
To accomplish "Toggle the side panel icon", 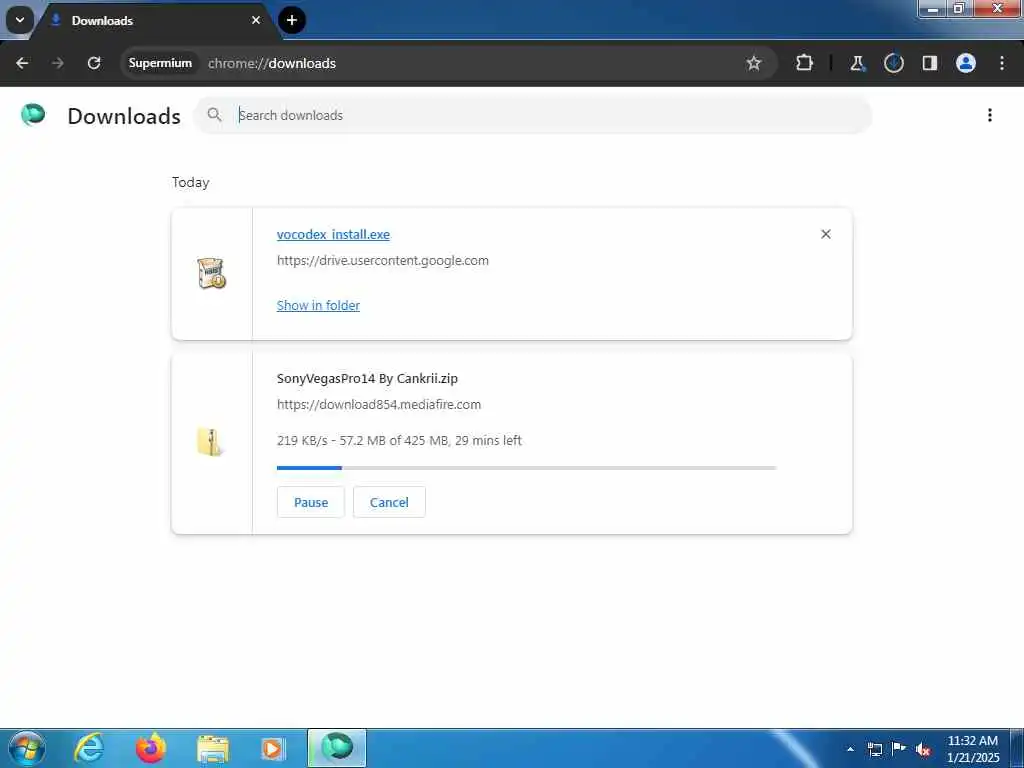I will (929, 63).
